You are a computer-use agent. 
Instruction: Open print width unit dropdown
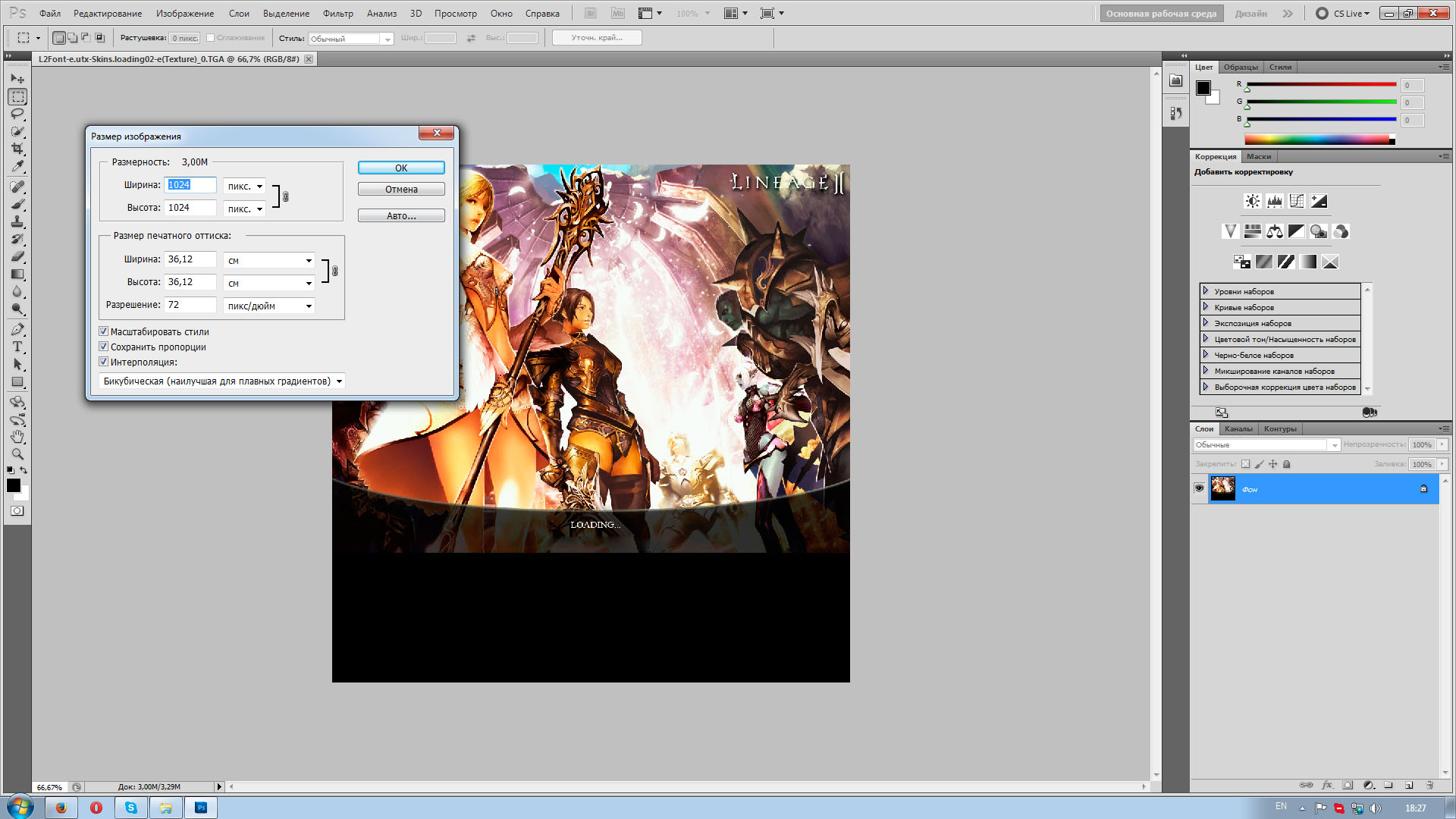(x=269, y=260)
